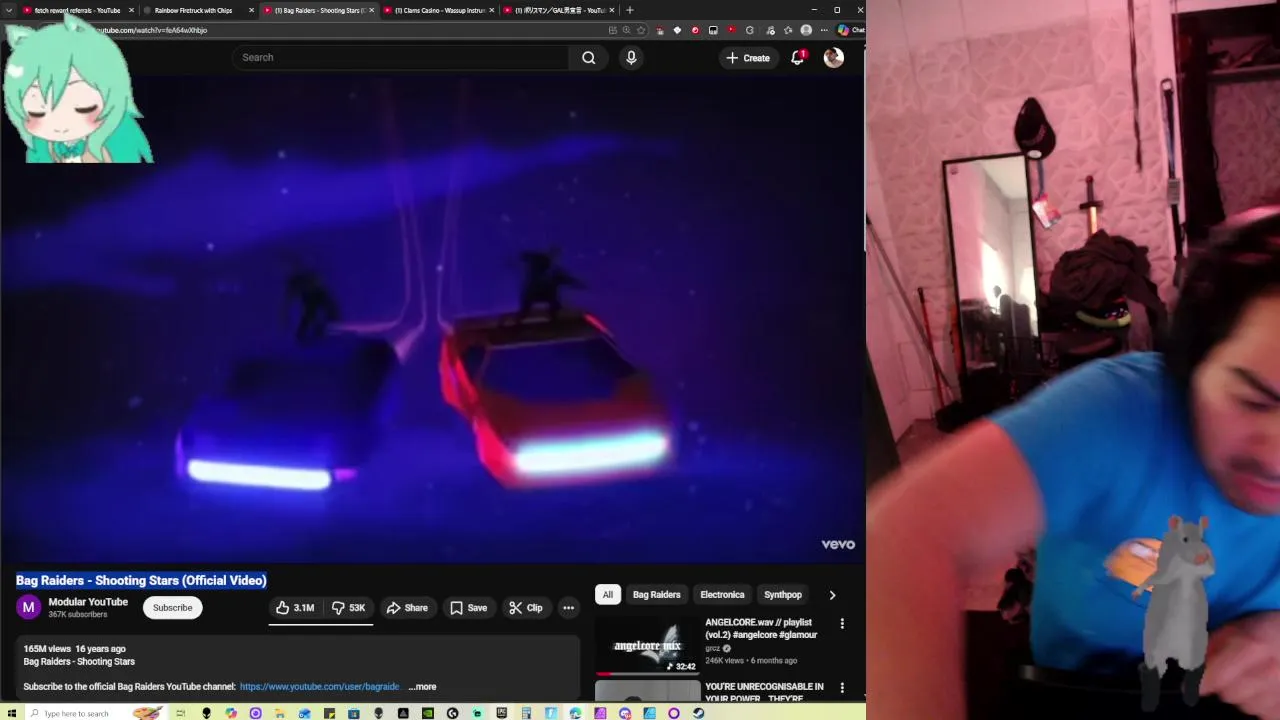Open options for ANGELCORE.wav video
Image resolution: width=1280 pixels, height=720 pixels.
[x=842, y=624]
